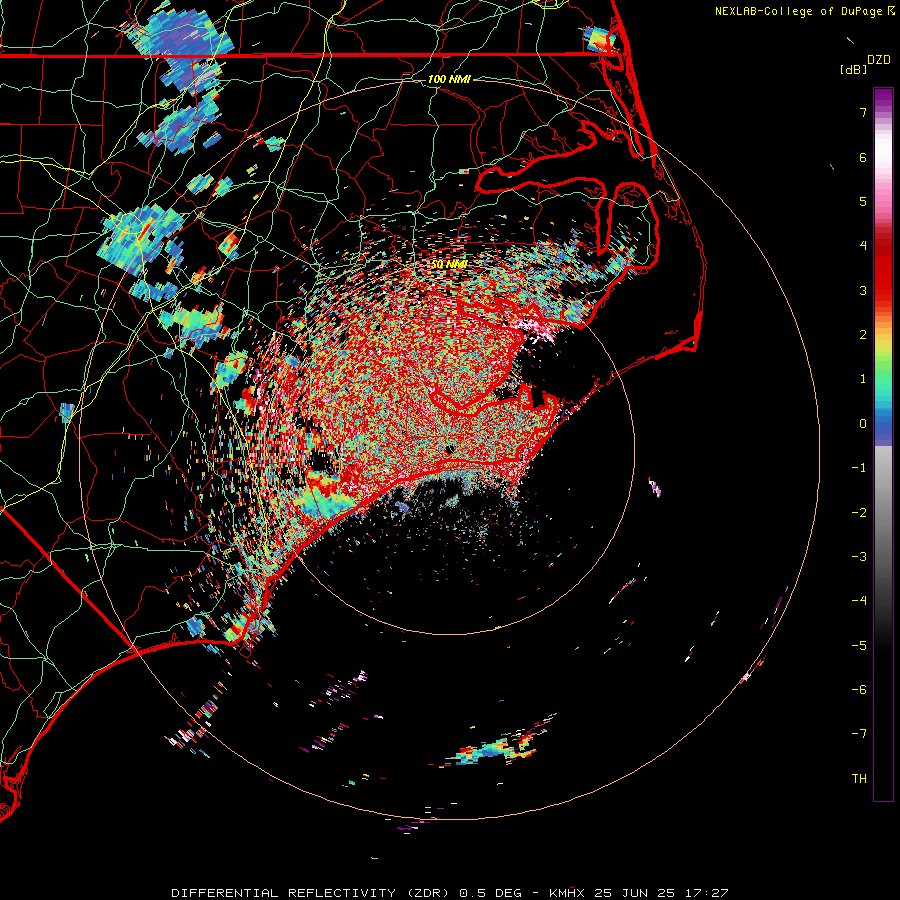Click the -7 value on color scale
Image resolution: width=900 pixels, height=900 pixels.
[859, 734]
